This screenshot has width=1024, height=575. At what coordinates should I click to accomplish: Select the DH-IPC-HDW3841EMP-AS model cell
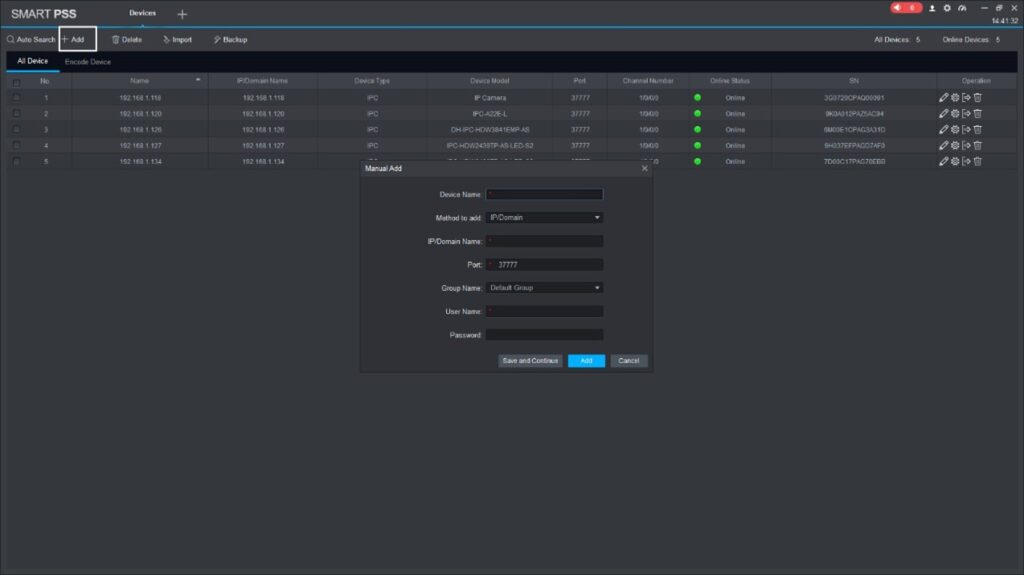tap(490, 129)
